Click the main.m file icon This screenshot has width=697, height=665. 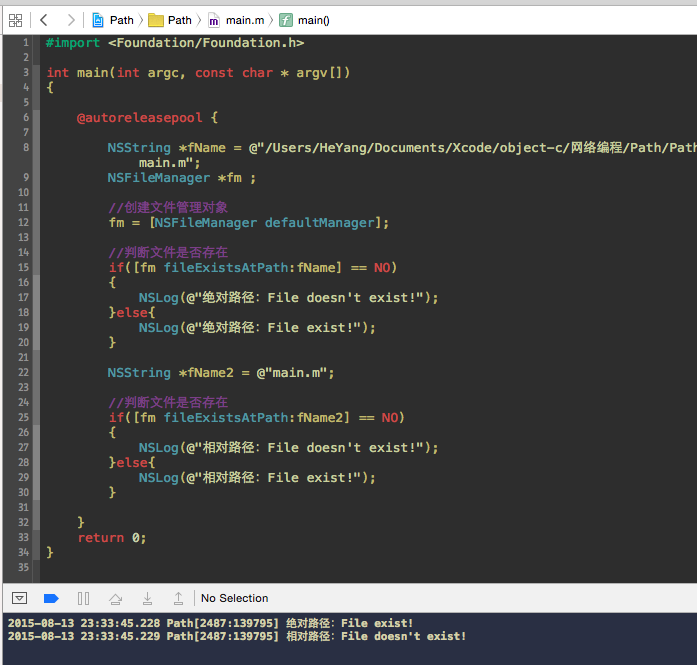pyautogui.click(x=214, y=20)
